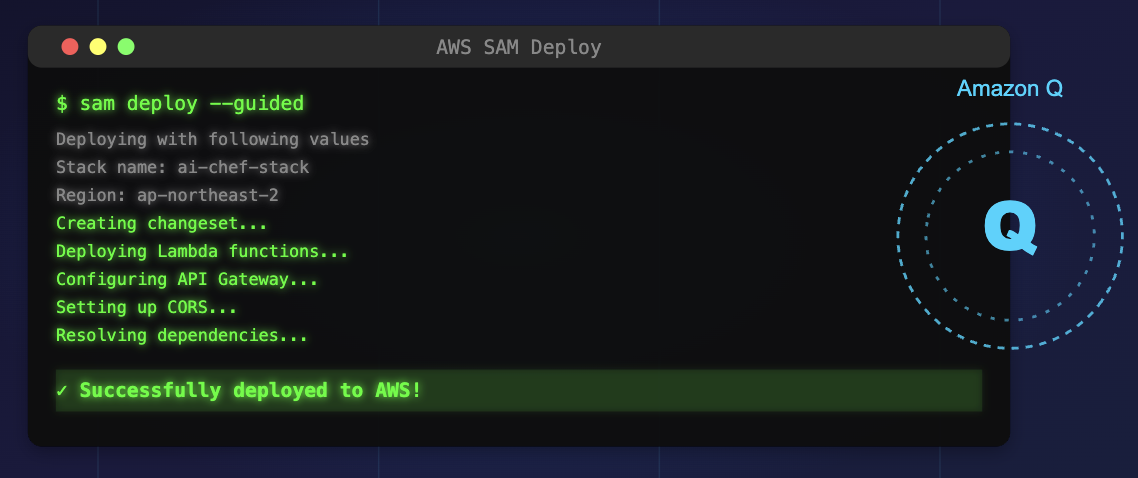Click the 'Creating changeset...' output line
Image resolution: width=1138 pixels, height=478 pixels.
point(162,223)
